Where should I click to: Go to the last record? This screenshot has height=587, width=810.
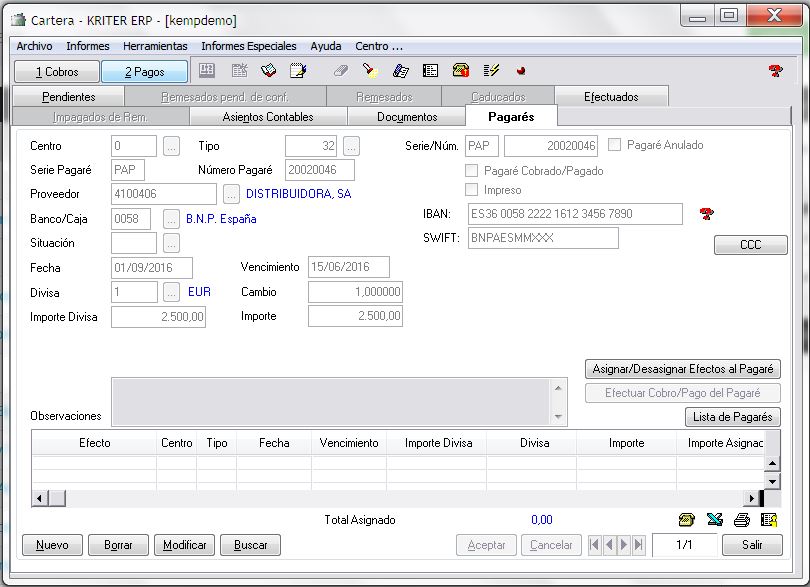pos(639,545)
